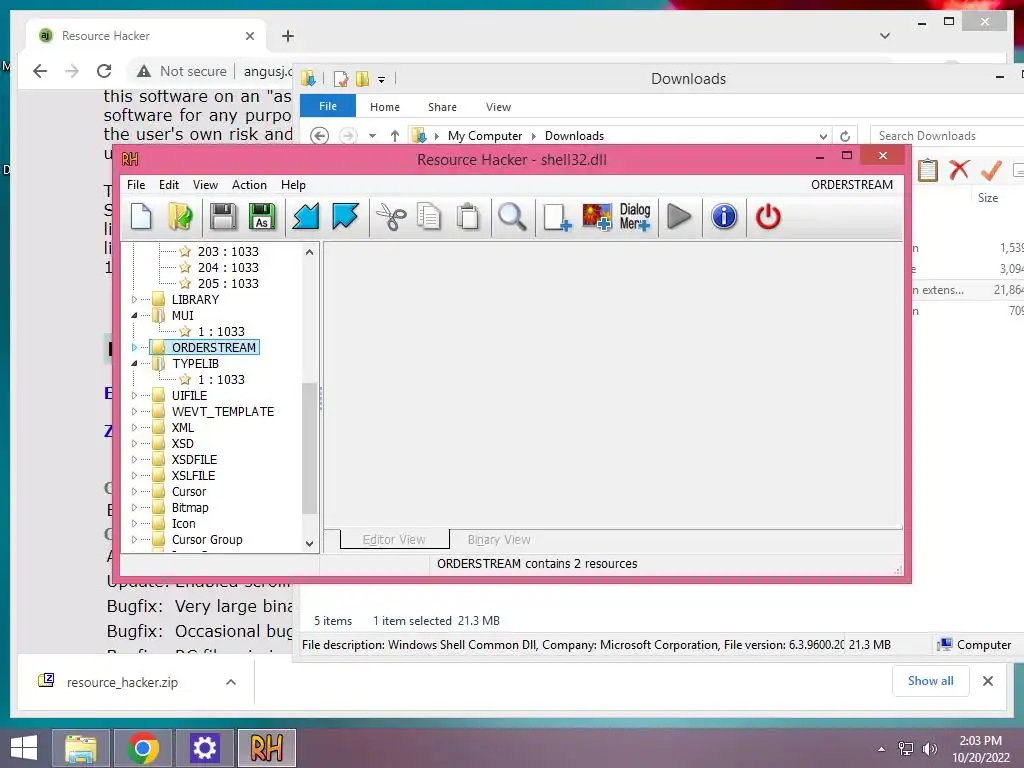Click the red power Exit icon
Image resolution: width=1024 pixels, height=768 pixels.
point(768,217)
